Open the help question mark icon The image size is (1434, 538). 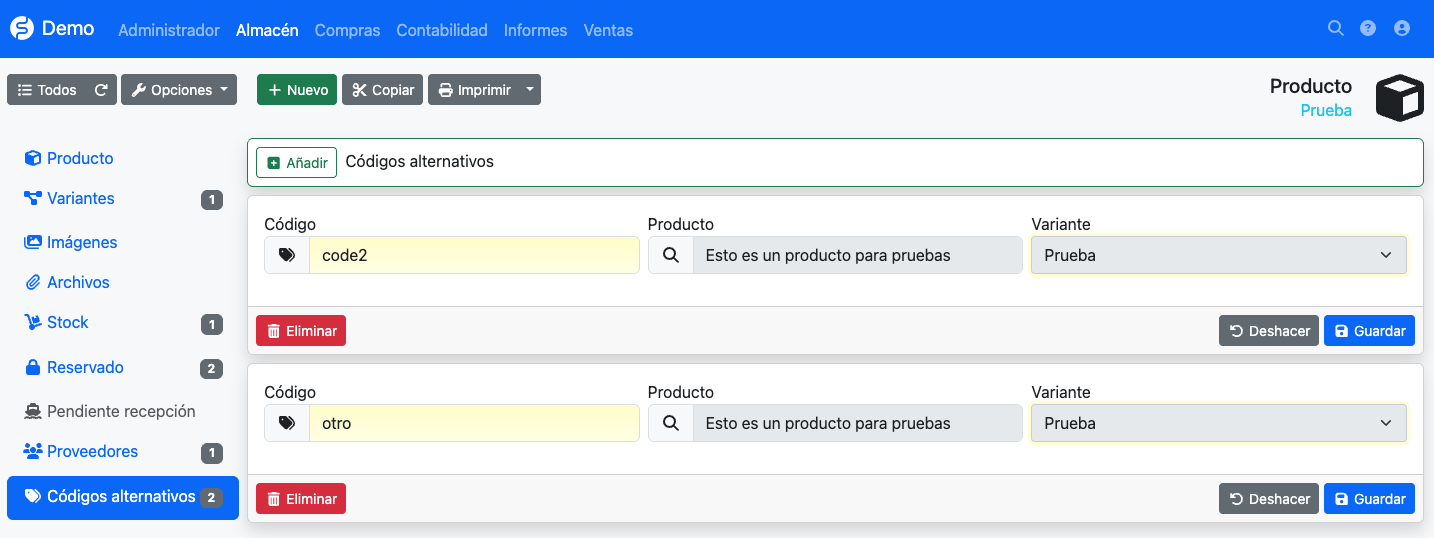pyautogui.click(x=1368, y=29)
